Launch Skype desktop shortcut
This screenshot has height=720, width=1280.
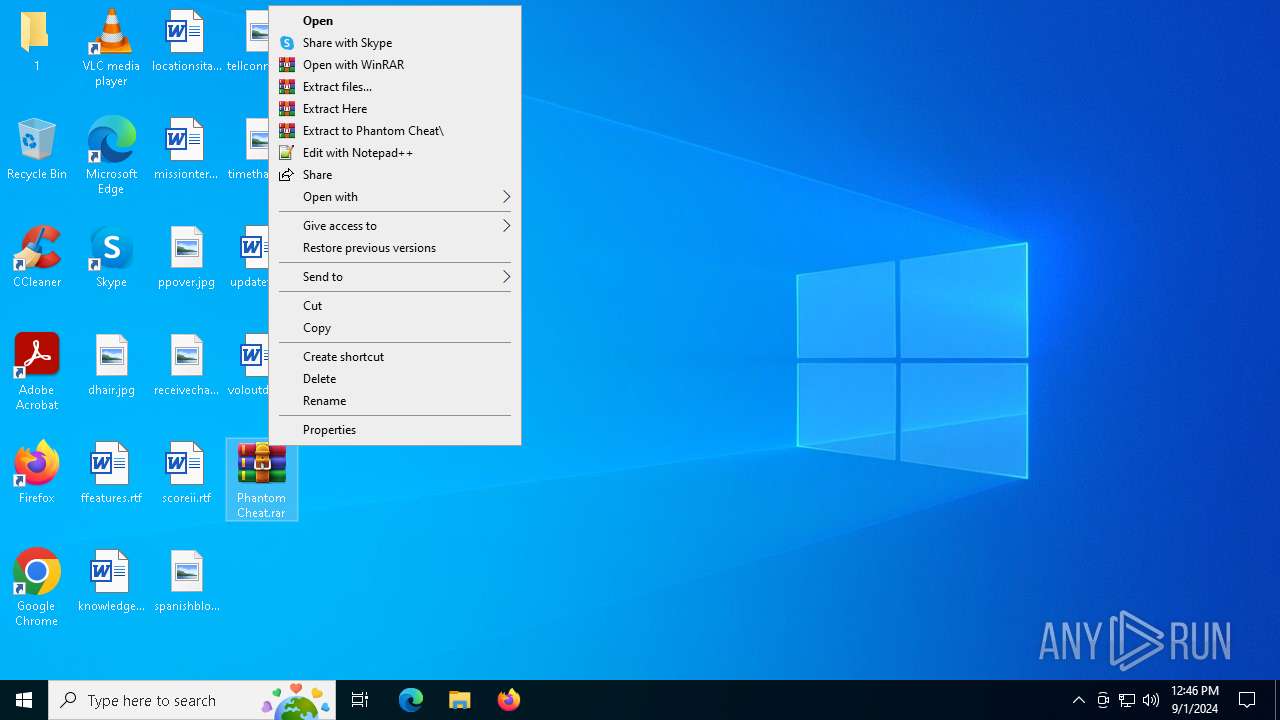pyautogui.click(x=111, y=257)
